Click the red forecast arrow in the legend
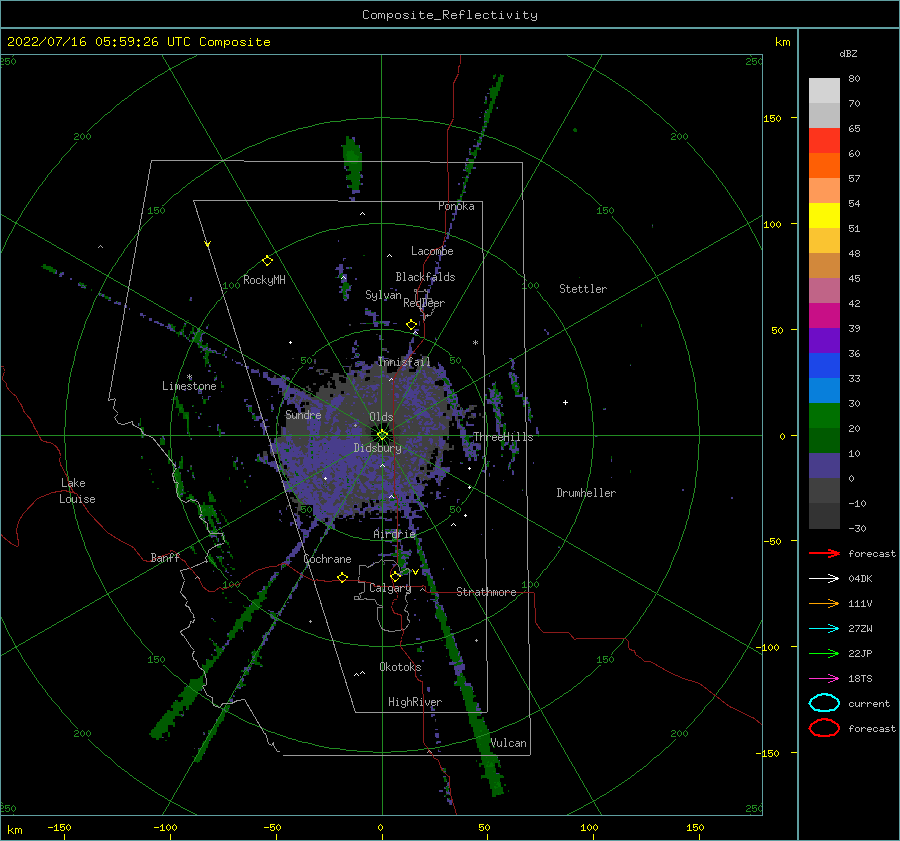 824,553
